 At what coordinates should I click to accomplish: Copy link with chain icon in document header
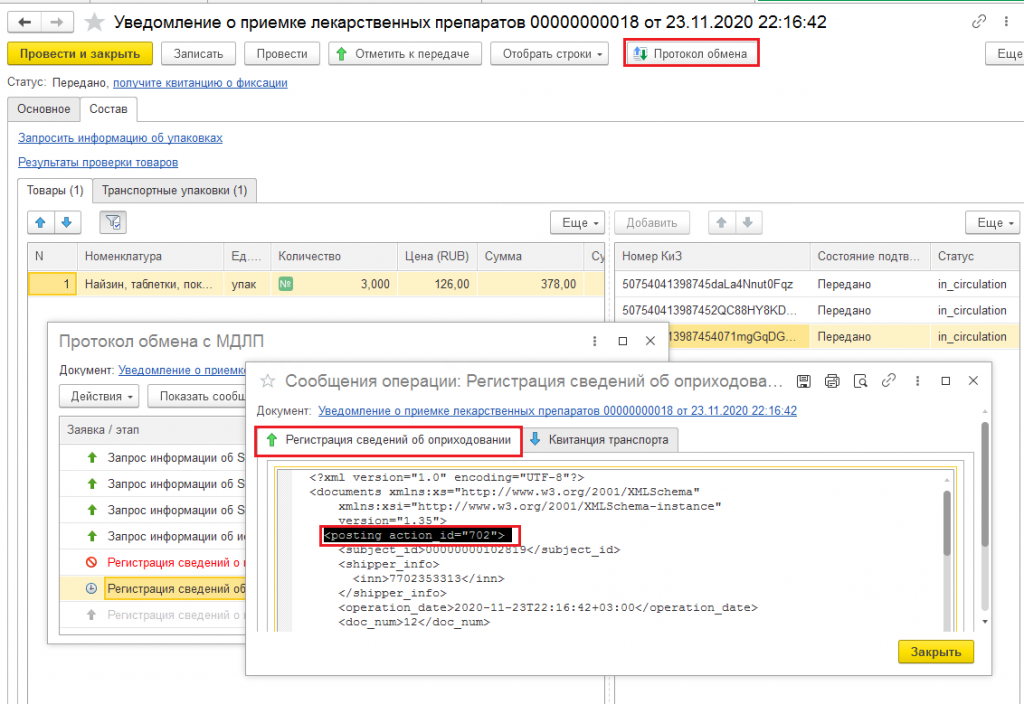pos(978,22)
